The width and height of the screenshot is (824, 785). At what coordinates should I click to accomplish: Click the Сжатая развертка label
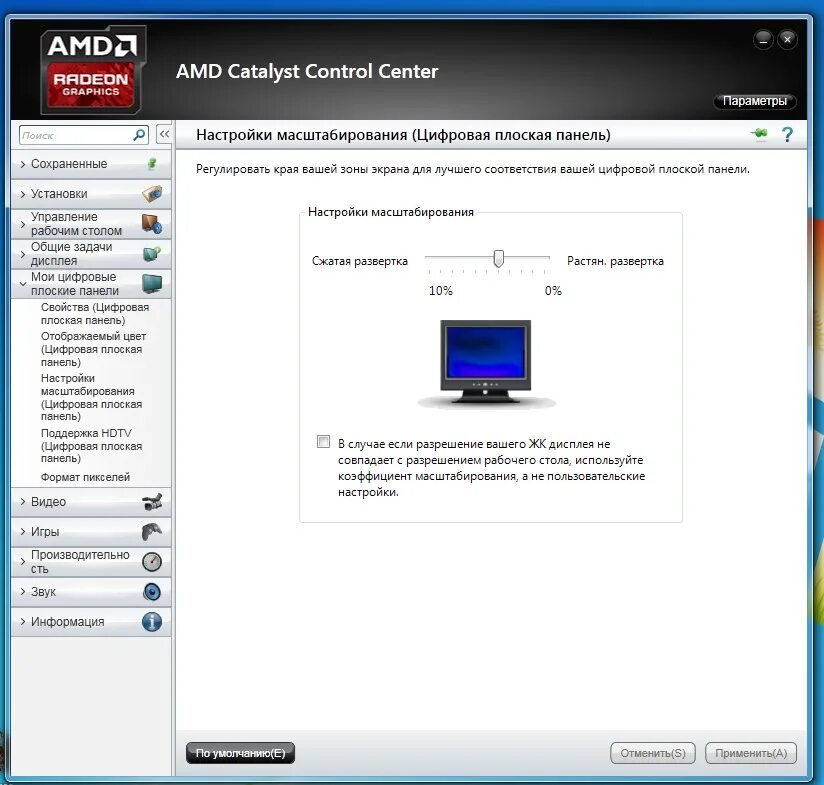tap(359, 261)
